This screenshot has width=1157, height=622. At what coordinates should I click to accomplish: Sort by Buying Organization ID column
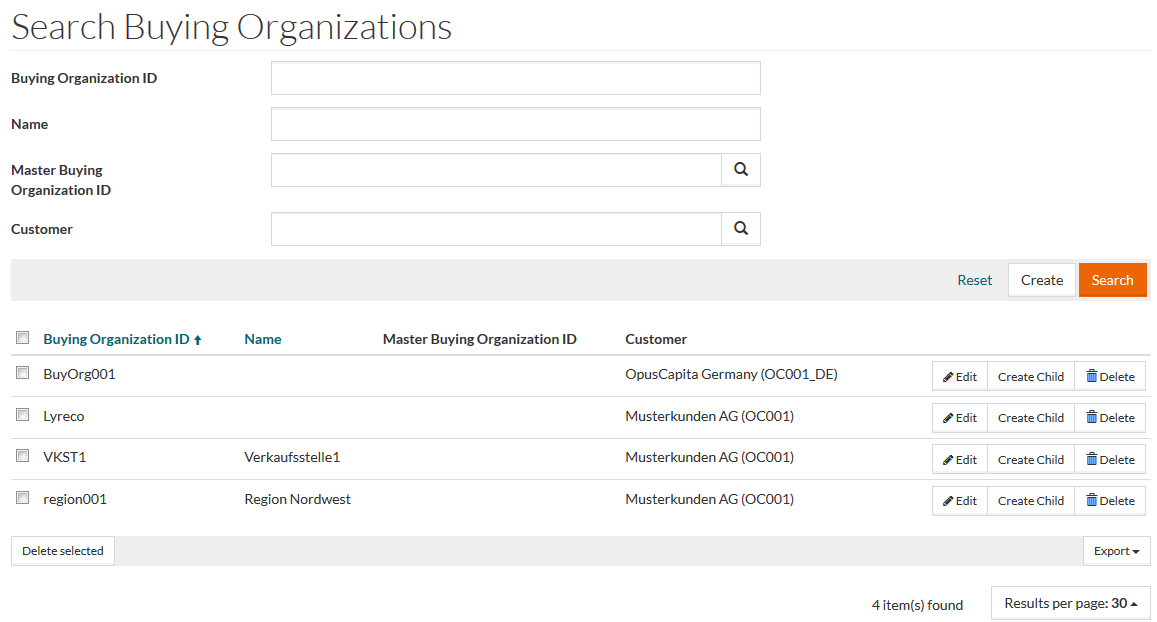click(116, 339)
